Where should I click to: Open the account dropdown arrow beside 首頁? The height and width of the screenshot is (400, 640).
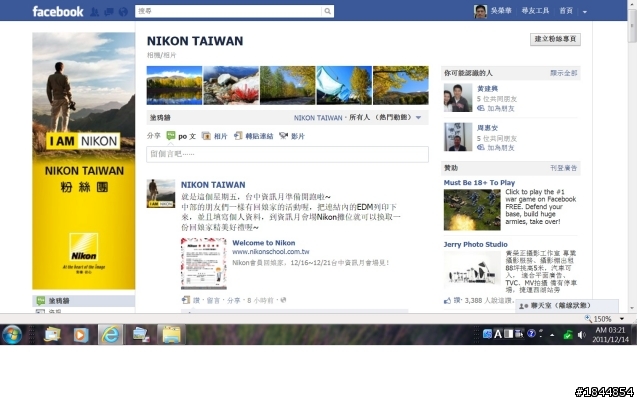tap(584, 12)
